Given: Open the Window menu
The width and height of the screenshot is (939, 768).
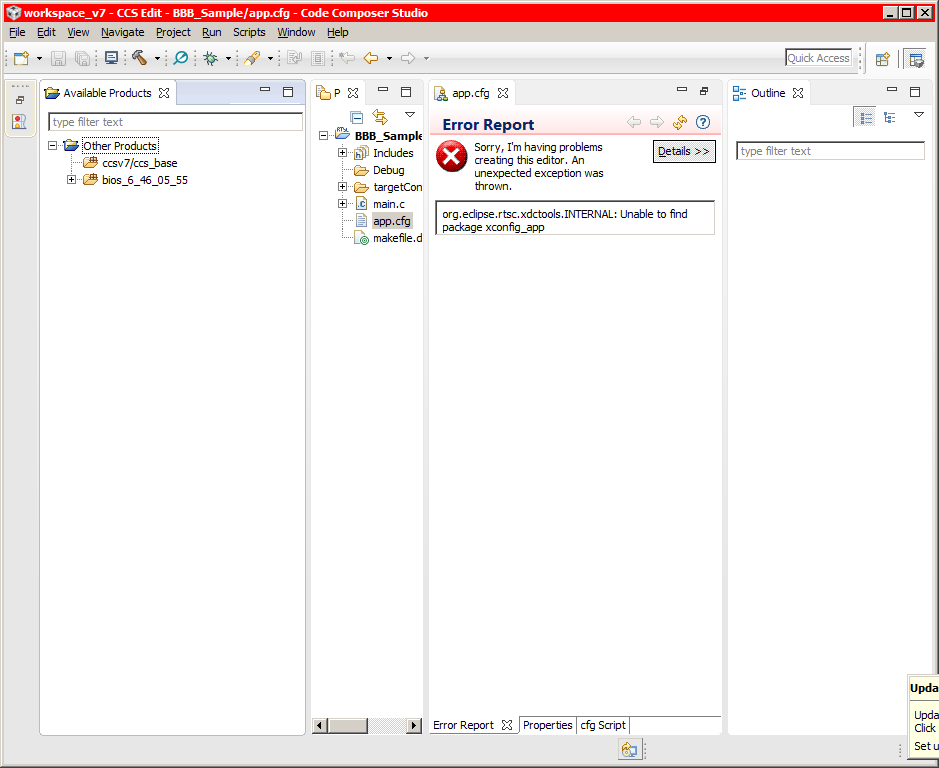Looking at the screenshot, I should [x=296, y=32].
